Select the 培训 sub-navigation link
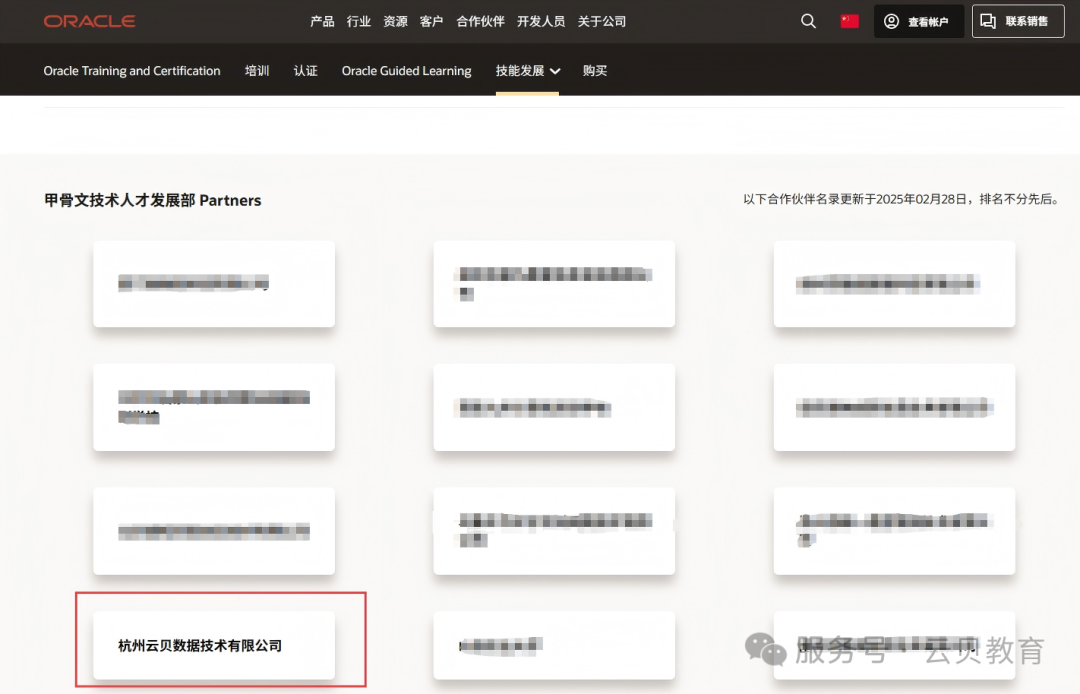This screenshot has width=1080, height=694. click(257, 71)
